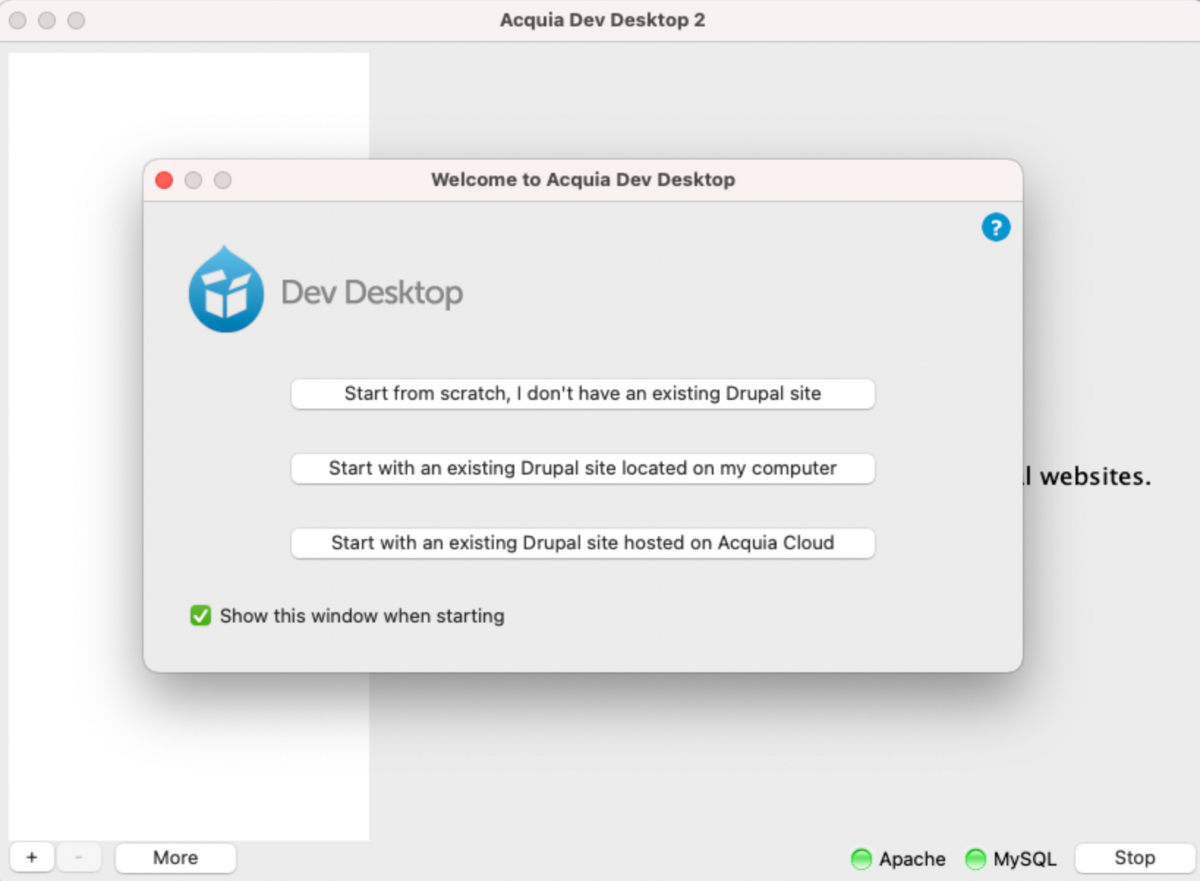Screen dimensions: 1200x881
Task: Click the Apache green status indicator
Action: [x=861, y=859]
